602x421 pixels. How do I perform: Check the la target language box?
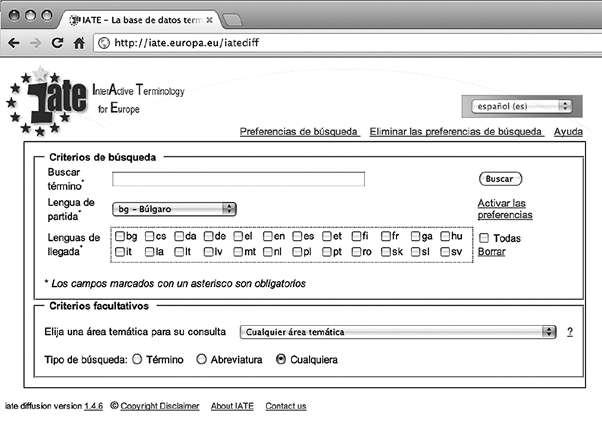click(149, 252)
